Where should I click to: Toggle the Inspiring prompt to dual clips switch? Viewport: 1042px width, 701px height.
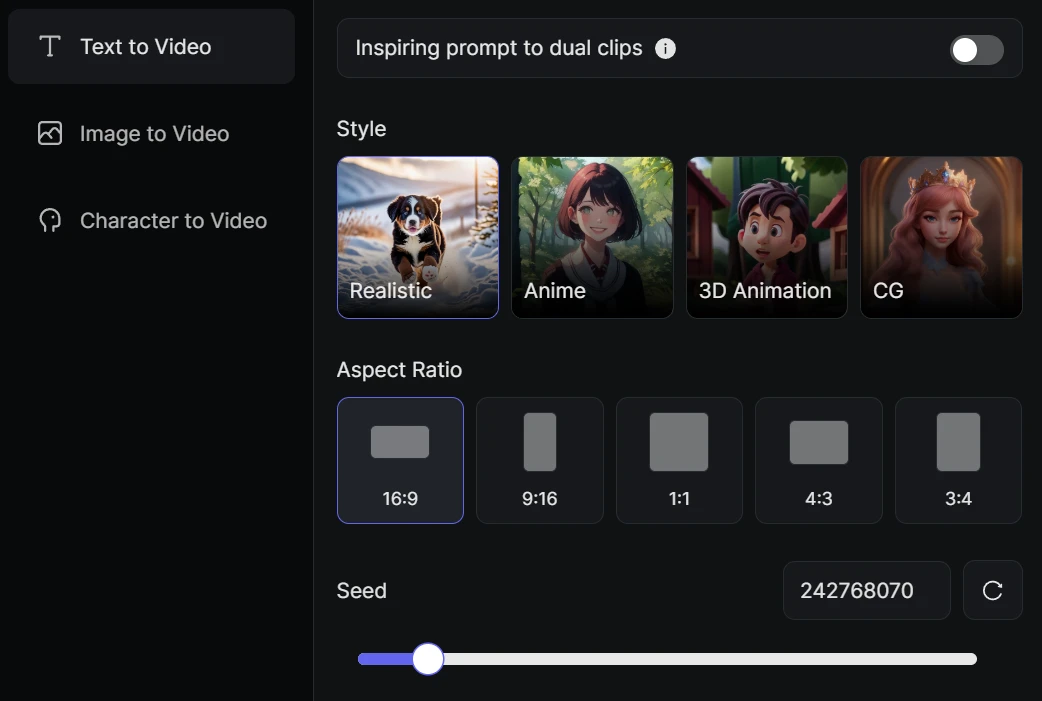click(x=976, y=50)
